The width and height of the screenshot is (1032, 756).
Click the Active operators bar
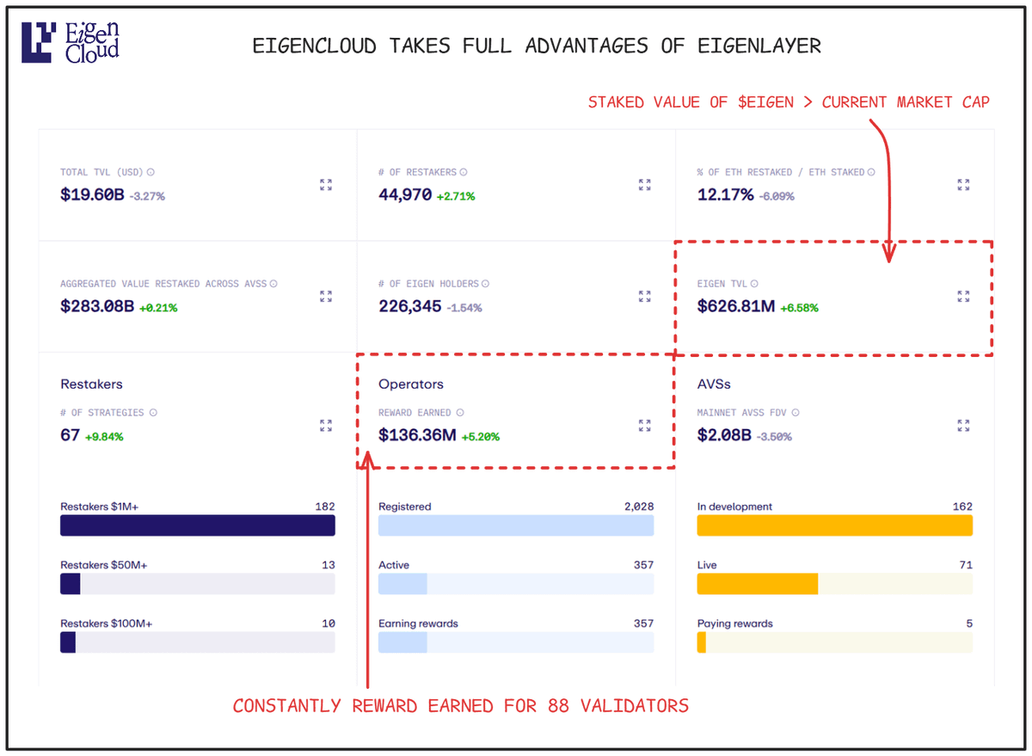tap(516, 584)
